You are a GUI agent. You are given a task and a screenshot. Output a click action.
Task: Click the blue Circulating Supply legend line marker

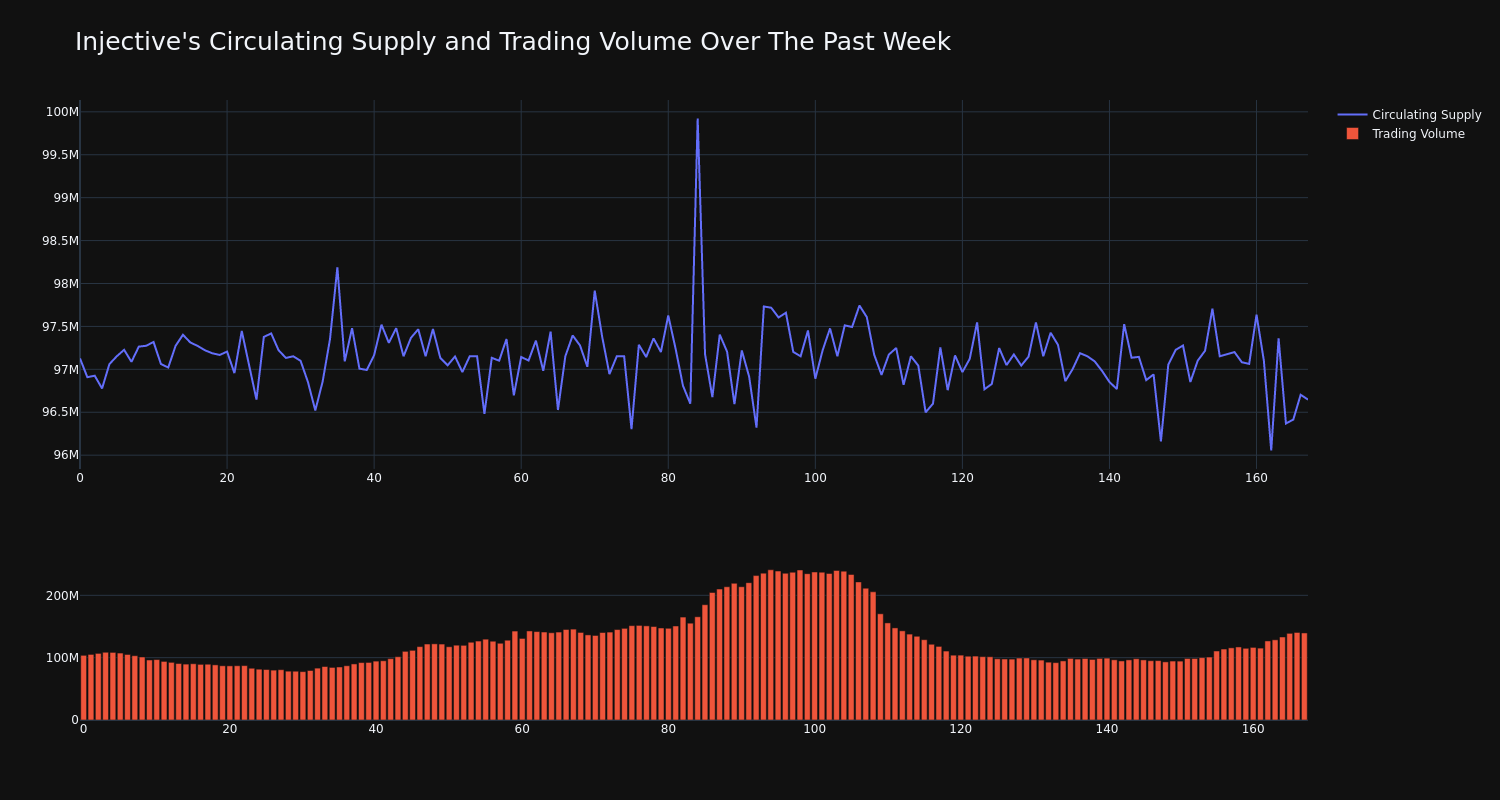point(1352,115)
